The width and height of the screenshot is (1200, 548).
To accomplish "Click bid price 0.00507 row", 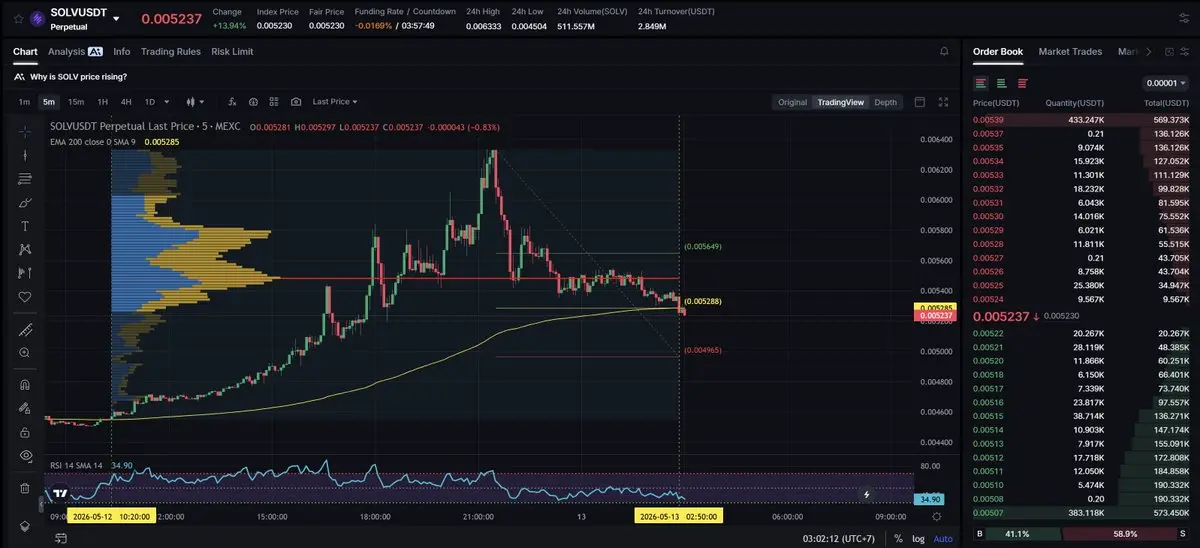I will click(x=1081, y=512).
